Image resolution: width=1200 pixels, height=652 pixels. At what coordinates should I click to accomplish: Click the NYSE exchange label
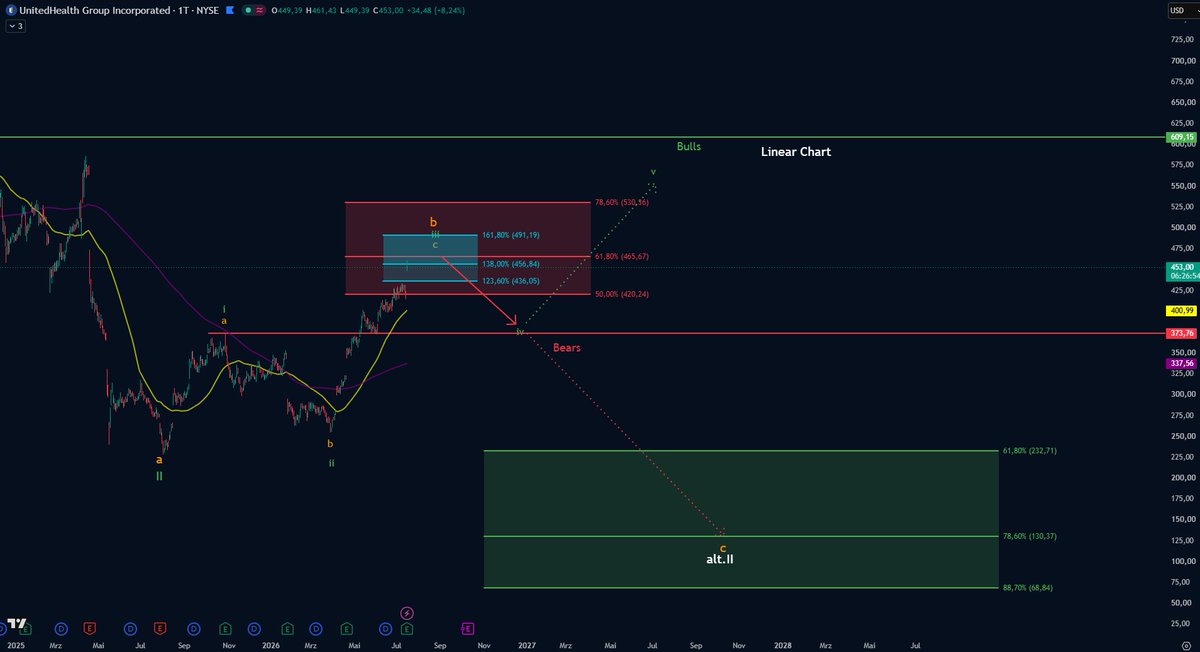point(207,10)
